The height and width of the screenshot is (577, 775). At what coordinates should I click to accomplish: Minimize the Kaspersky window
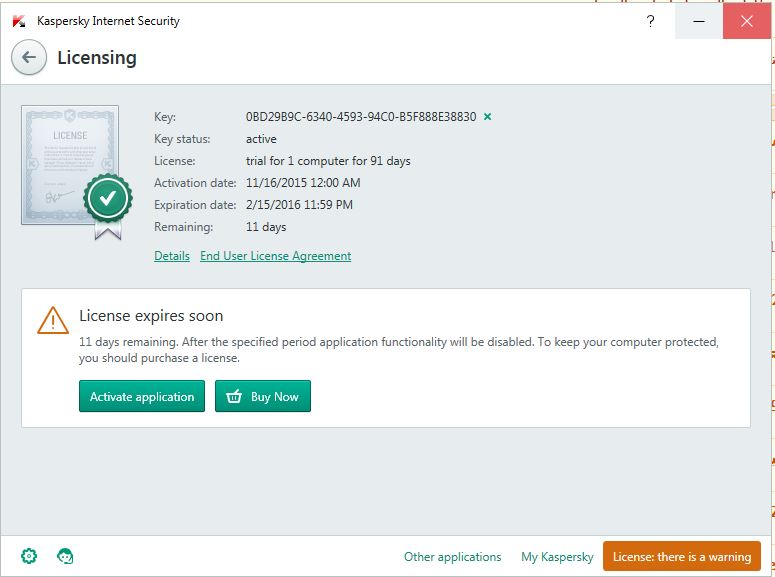coord(699,21)
